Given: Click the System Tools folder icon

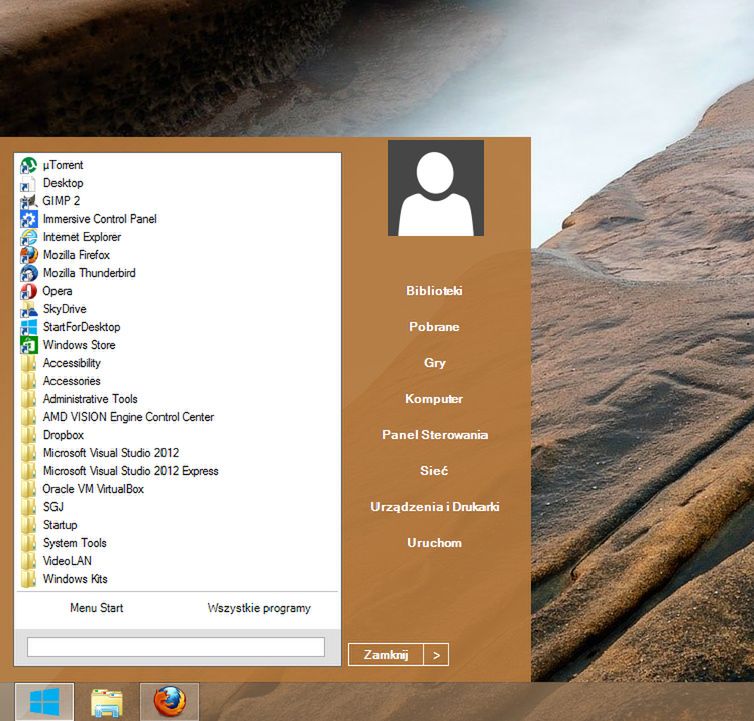Looking at the screenshot, I should pos(28,543).
